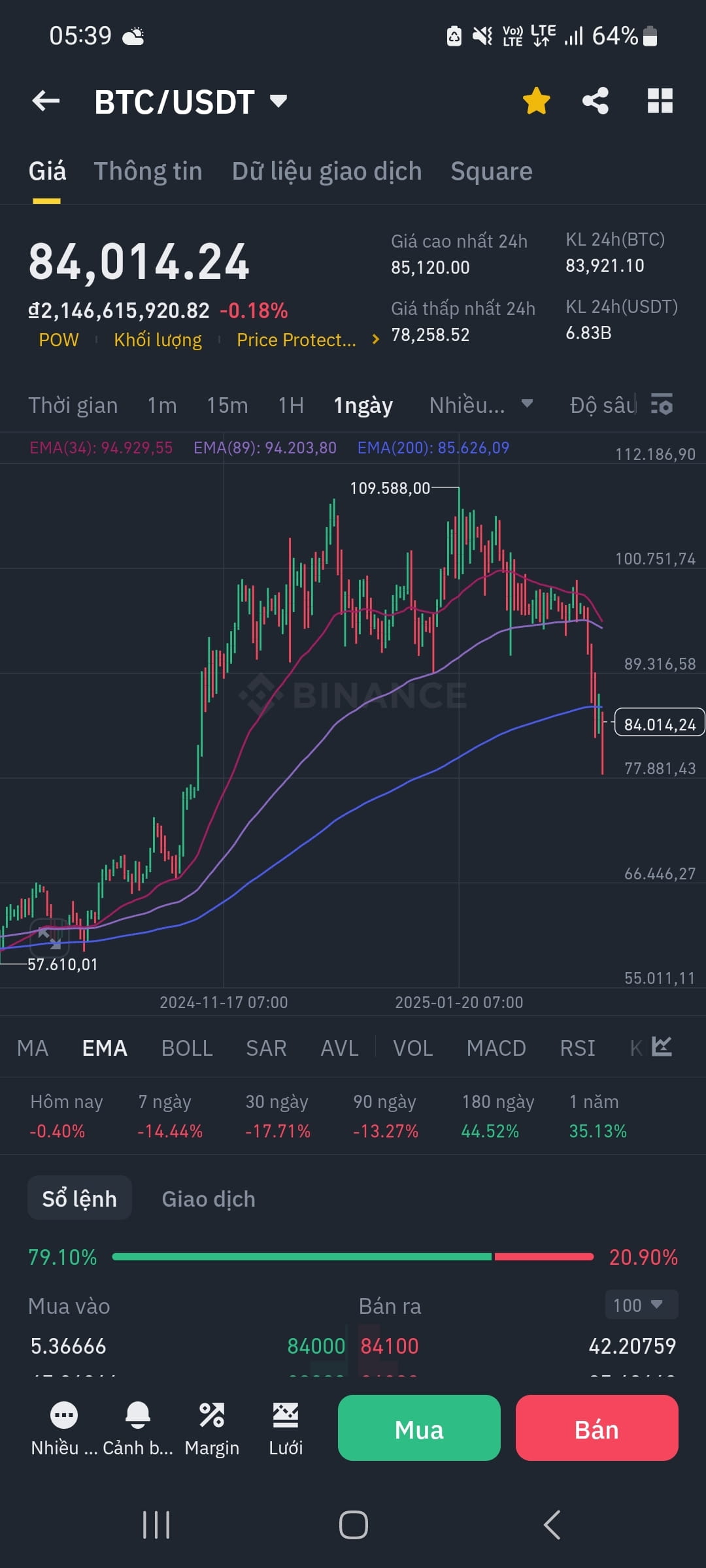Tap the 24h high value 85,120.00
This screenshot has width=706, height=1568.
(x=430, y=267)
